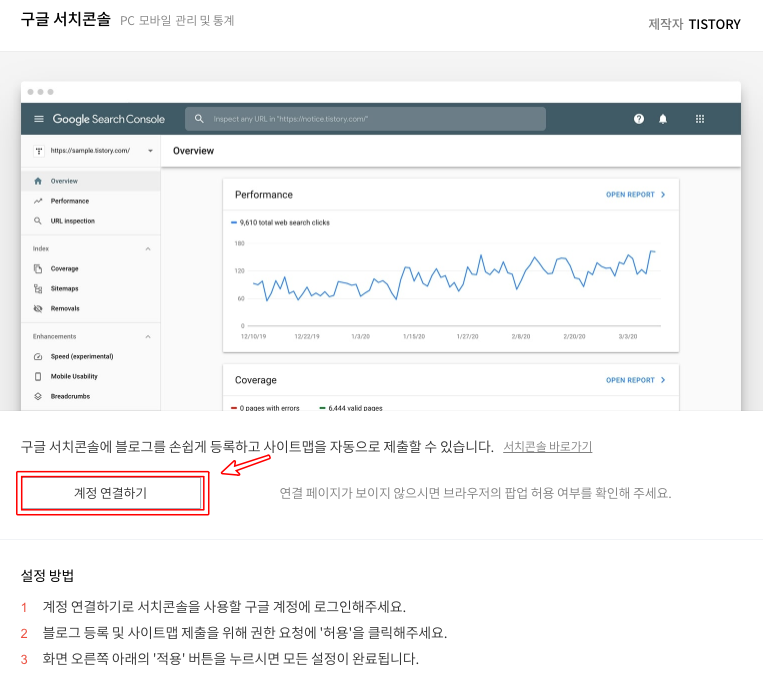Click the Index section label
The height and width of the screenshot is (680, 763).
click(41, 249)
